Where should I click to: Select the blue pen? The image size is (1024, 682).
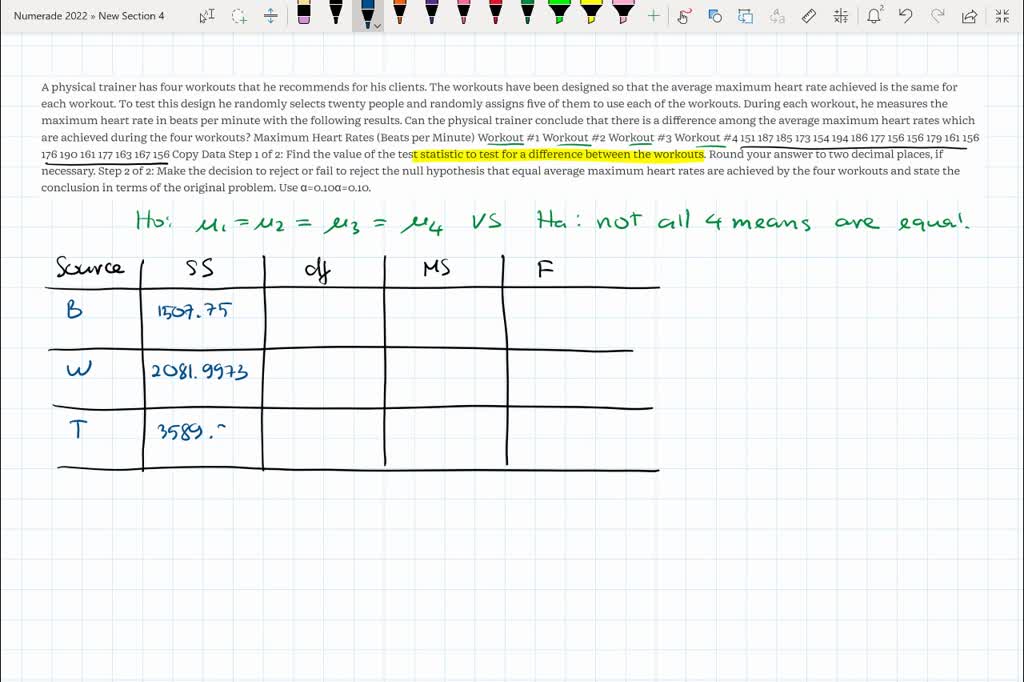[367, 13]
